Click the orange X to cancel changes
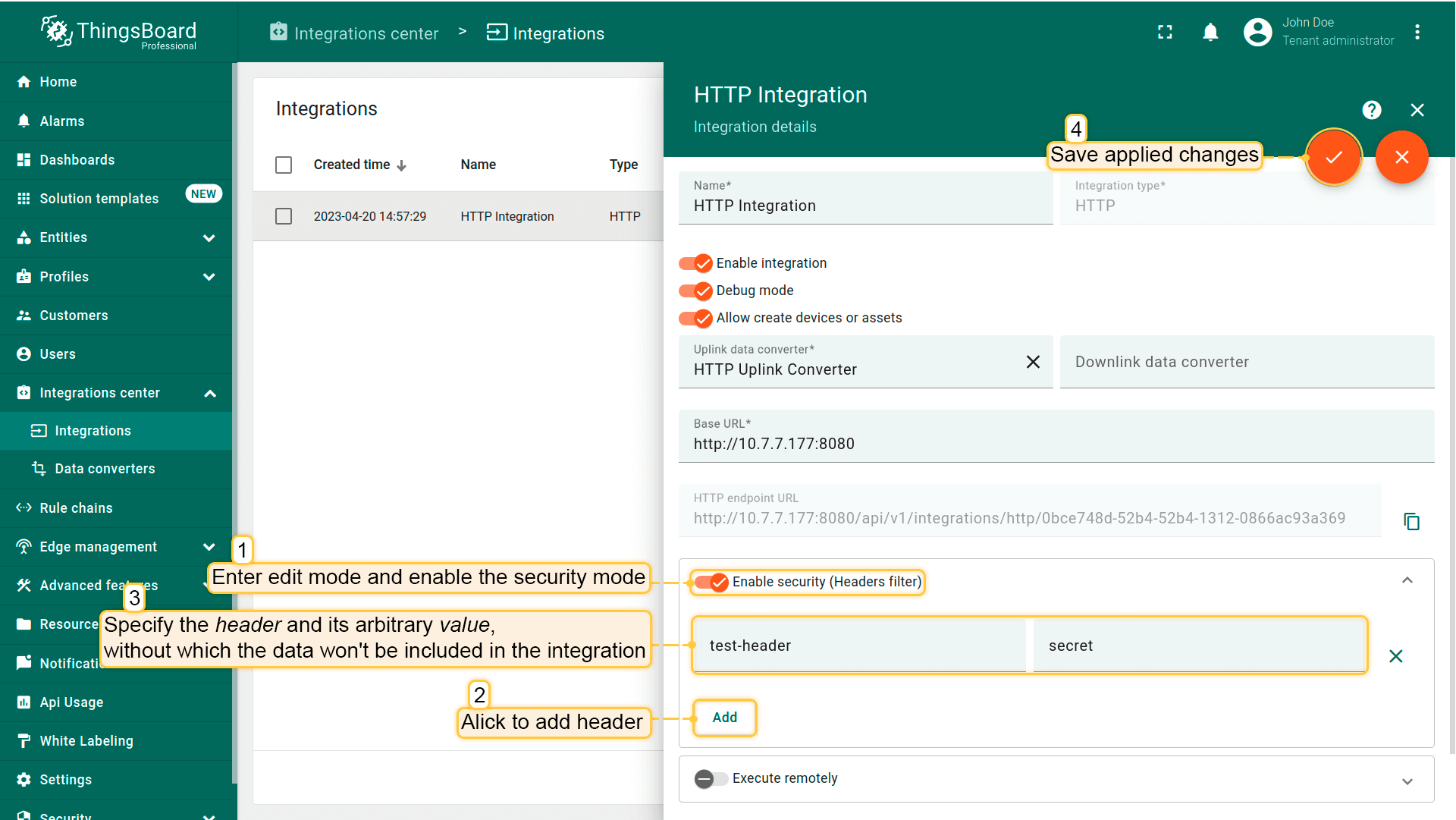 [1401, 157]
